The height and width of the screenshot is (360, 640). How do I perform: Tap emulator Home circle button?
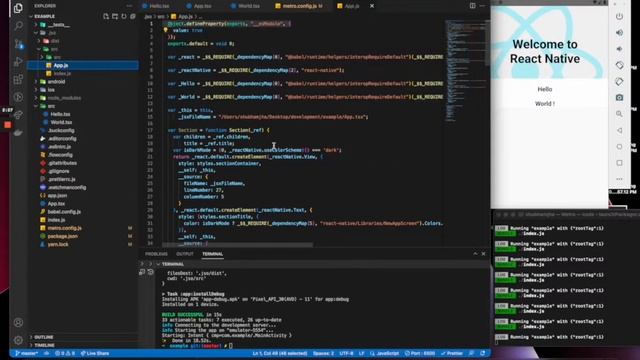pyautogui.click(x=619, y=147)
